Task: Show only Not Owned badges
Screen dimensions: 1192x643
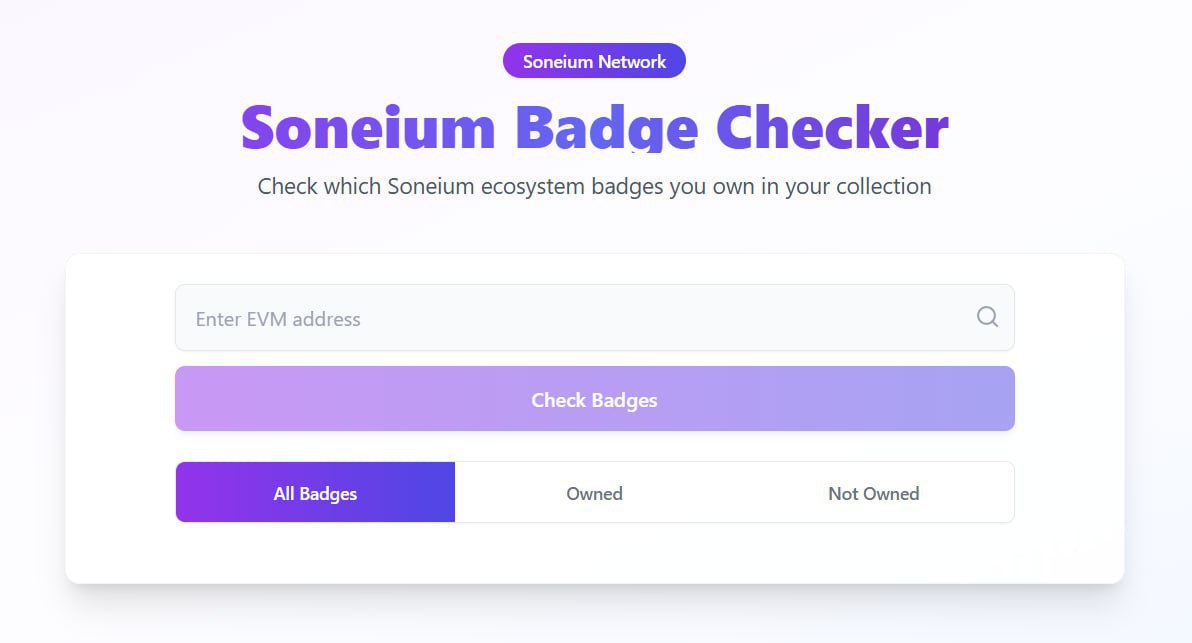Action: tap(873, 493)
